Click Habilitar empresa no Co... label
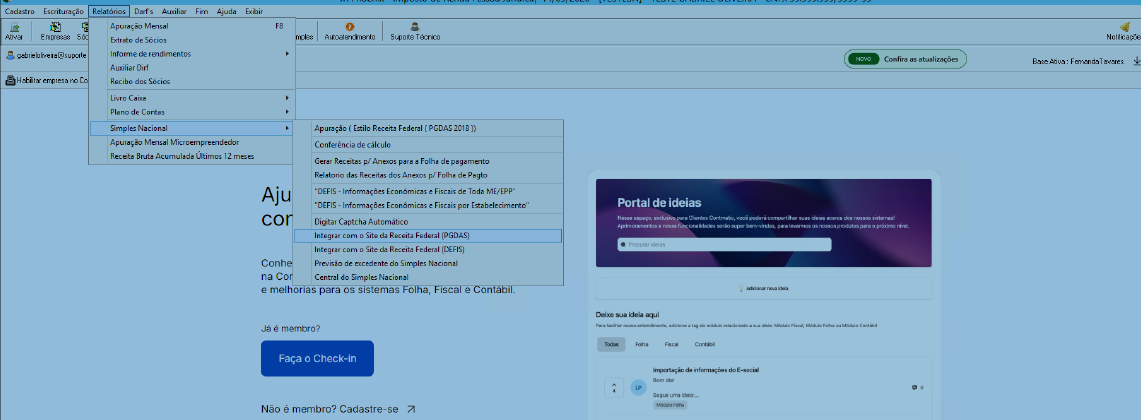 click(x=52, y=80)
